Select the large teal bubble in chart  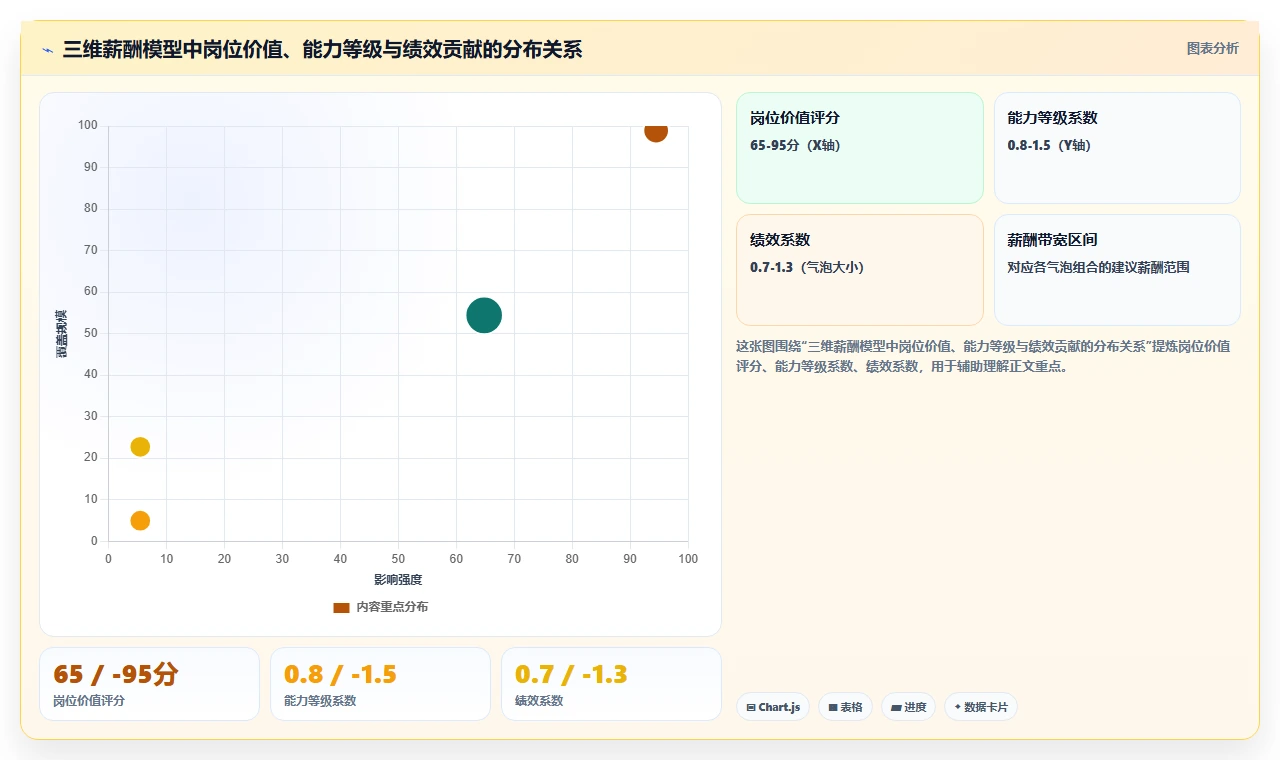[x=484, y=315]
